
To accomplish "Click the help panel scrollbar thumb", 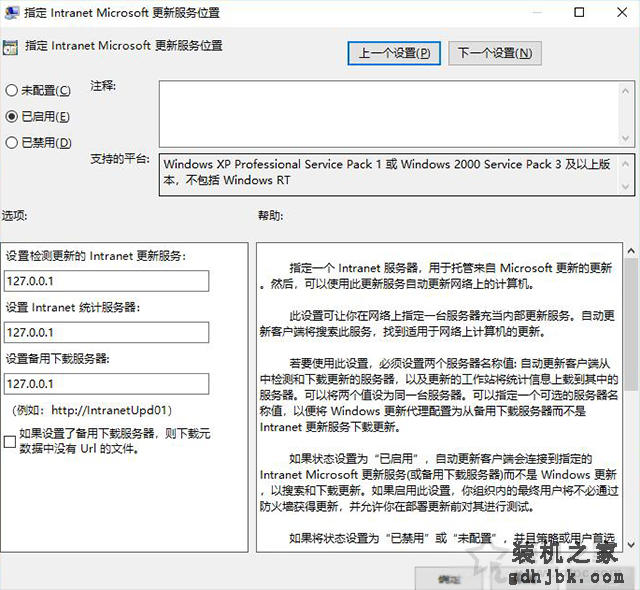I will [x=631, y=325].
